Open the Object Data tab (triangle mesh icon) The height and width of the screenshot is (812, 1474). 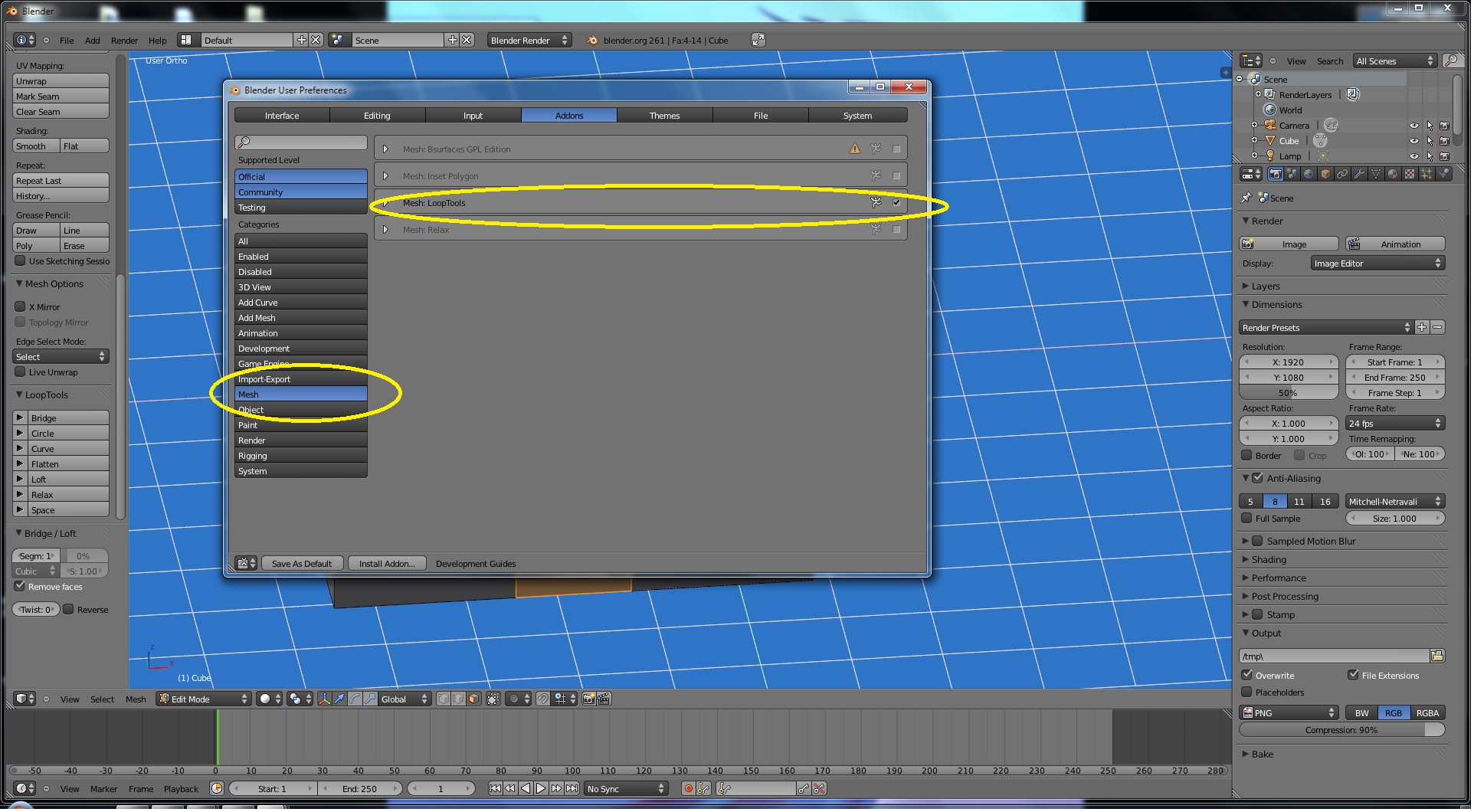(1376, 175)
